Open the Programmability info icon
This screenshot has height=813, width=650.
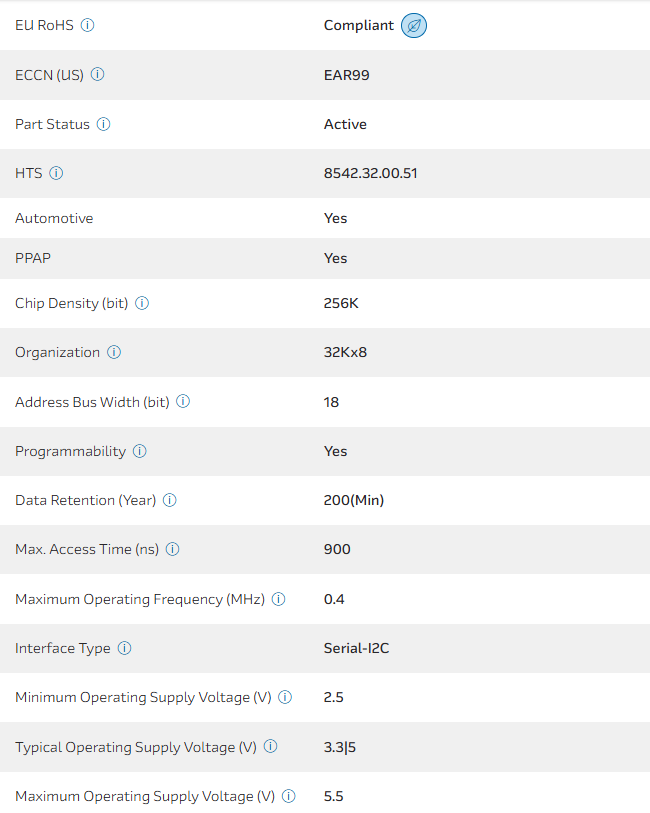[139, 451]
